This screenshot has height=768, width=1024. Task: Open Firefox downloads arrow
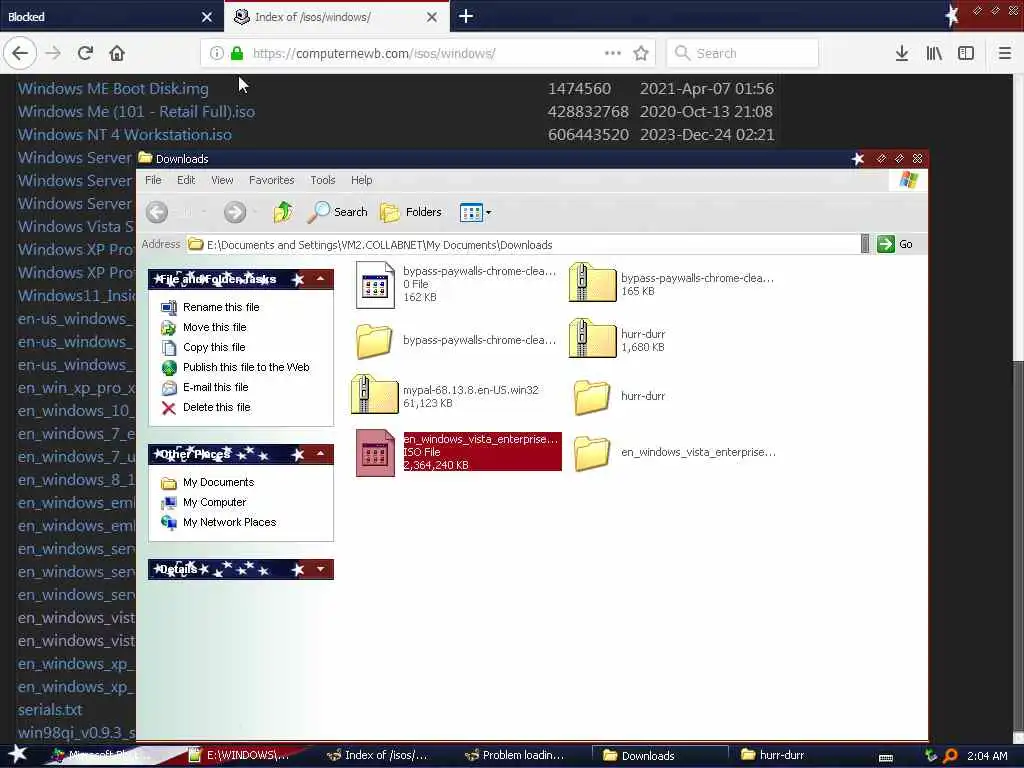tap(902, 53)
